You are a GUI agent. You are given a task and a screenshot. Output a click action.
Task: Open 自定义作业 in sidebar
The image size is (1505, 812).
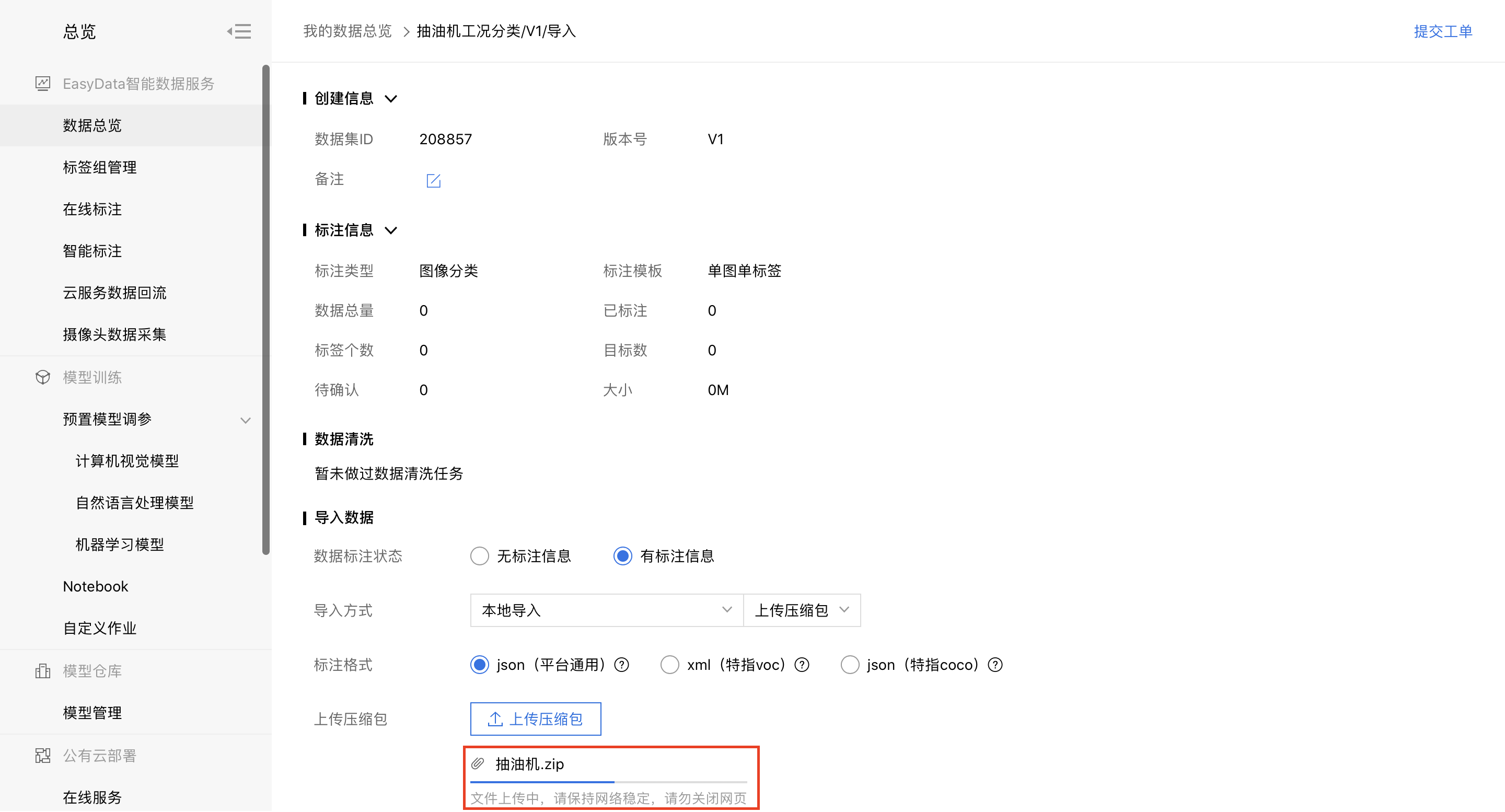click(x=100, y=628)
